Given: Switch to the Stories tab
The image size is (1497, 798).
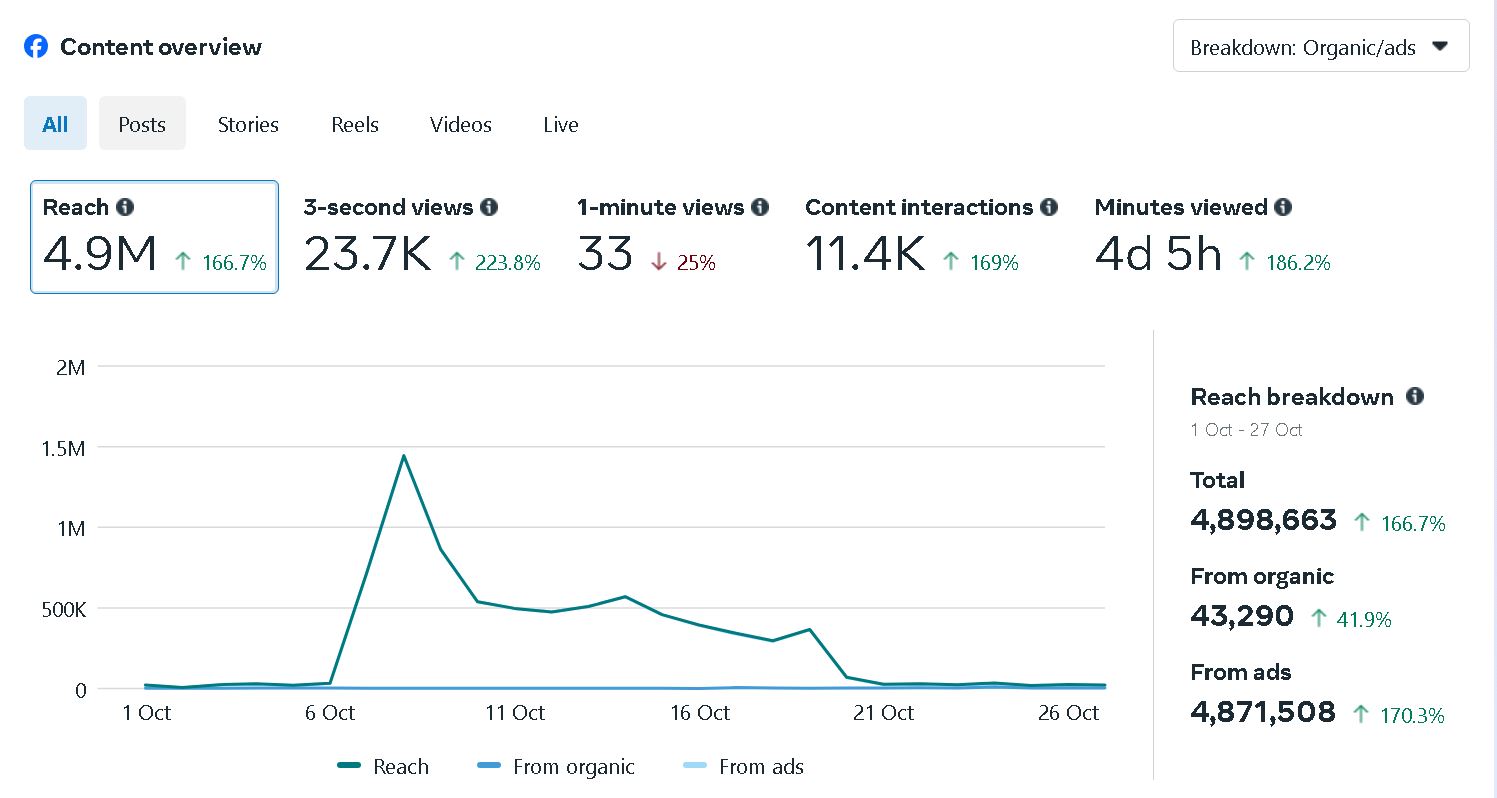Looking at the screenshot, I should (248, 124).
